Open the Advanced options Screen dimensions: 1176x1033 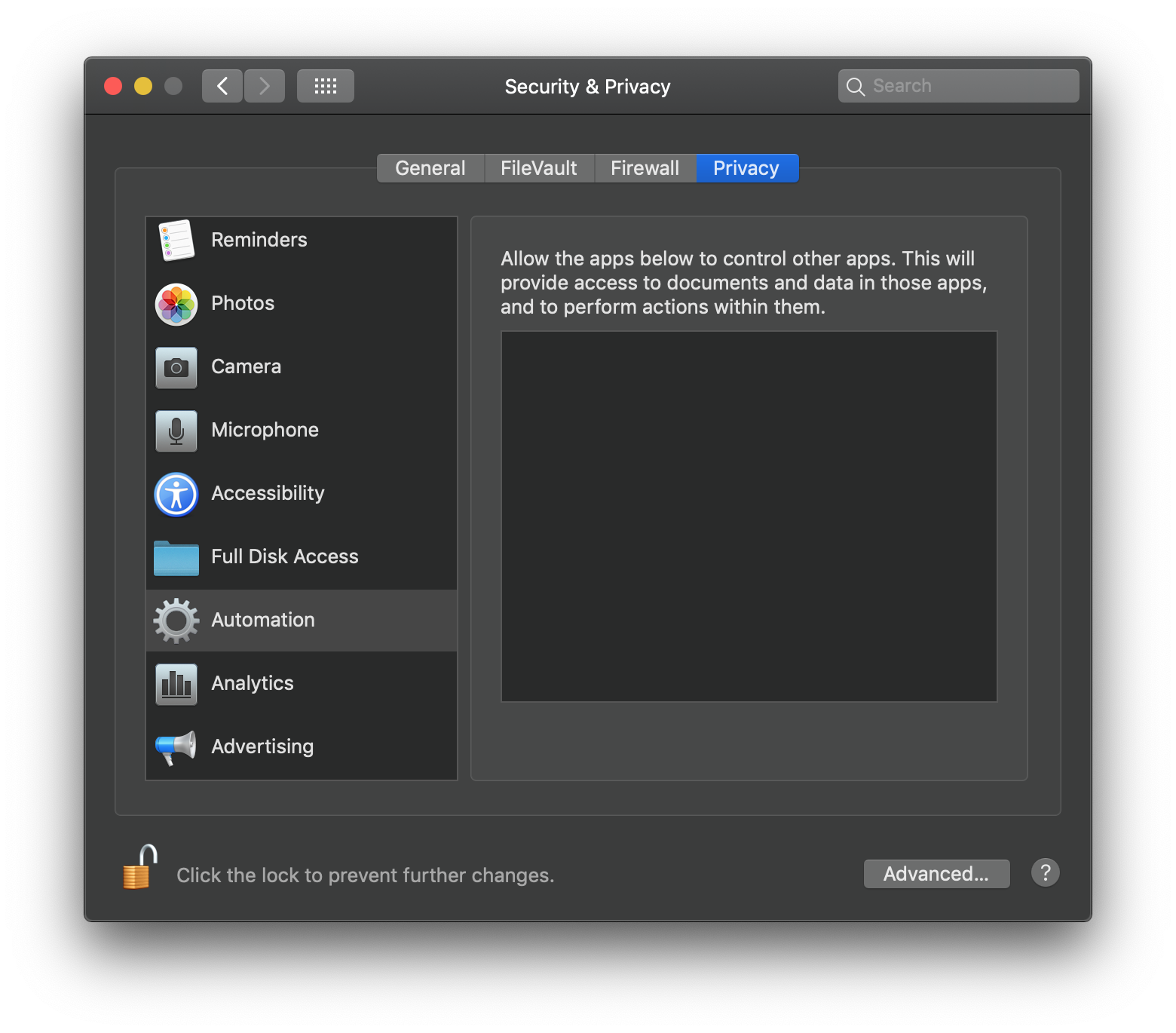(936, 873)
